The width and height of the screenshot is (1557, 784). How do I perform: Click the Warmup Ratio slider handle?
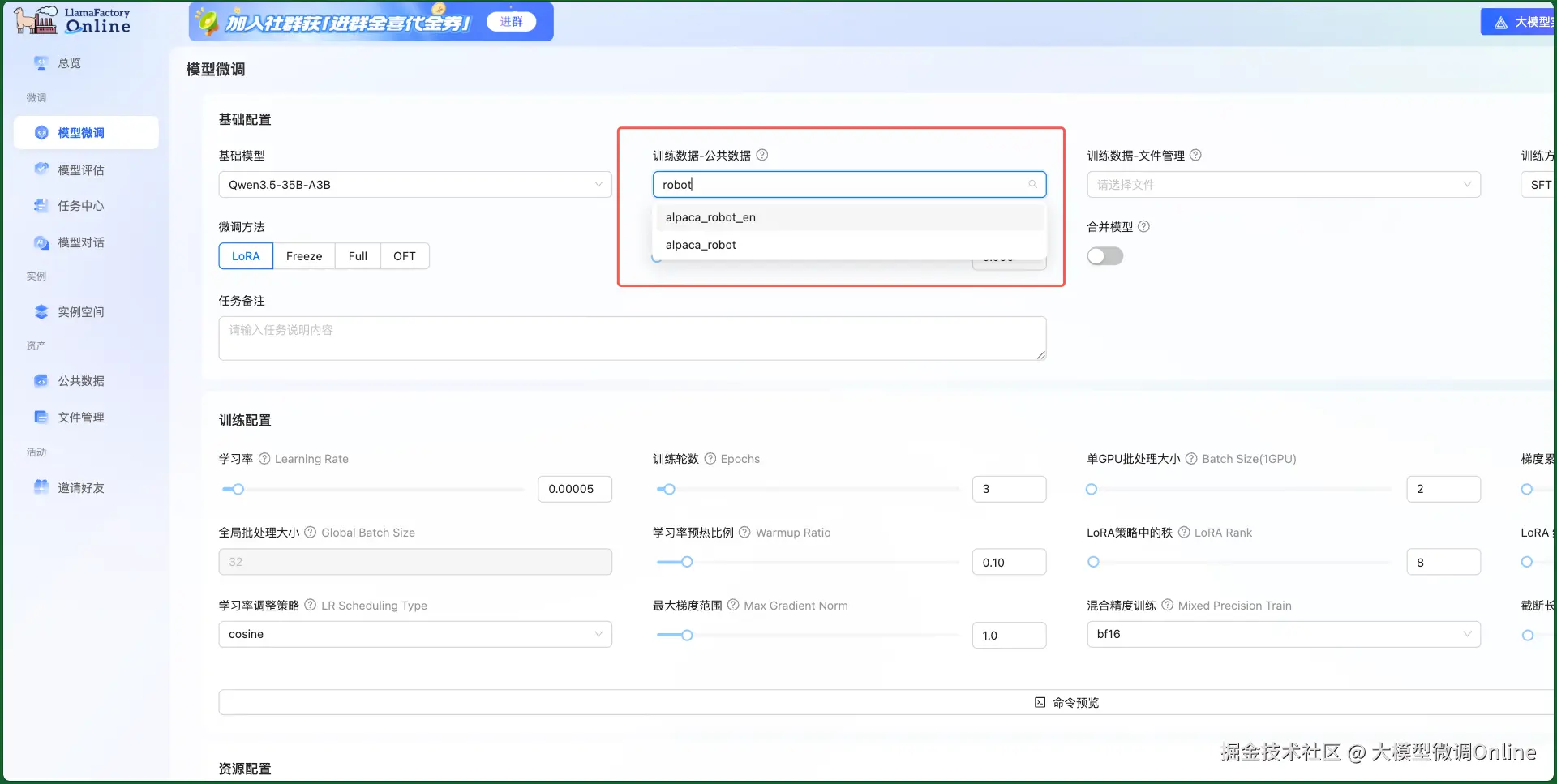coord(687,562)
